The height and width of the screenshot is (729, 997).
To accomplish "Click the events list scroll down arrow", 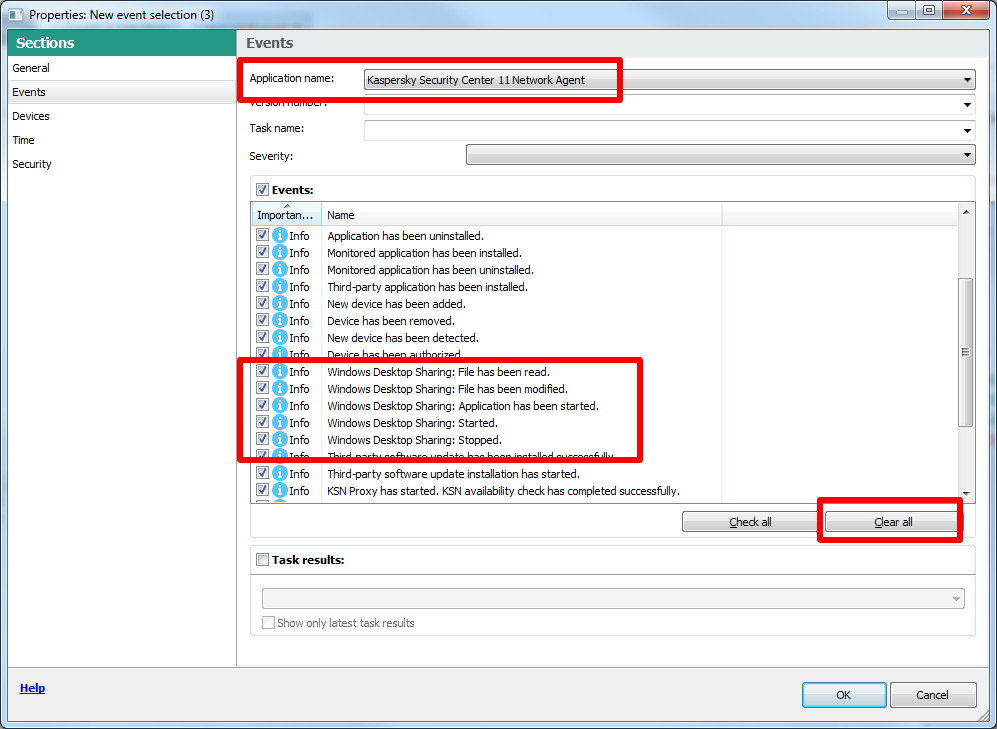I will coord(966,493).
